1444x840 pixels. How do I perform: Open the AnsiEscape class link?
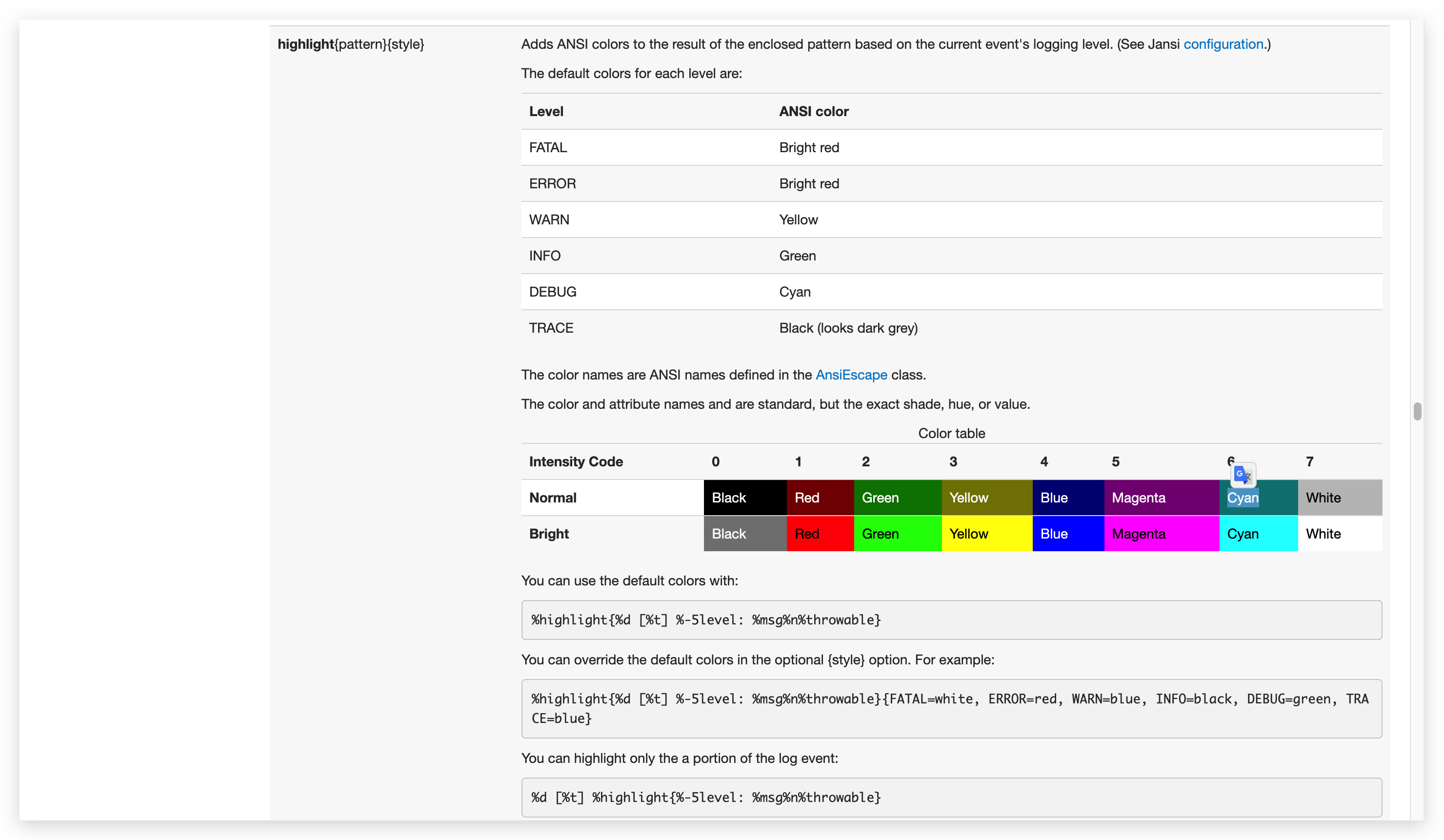point(850,375)
